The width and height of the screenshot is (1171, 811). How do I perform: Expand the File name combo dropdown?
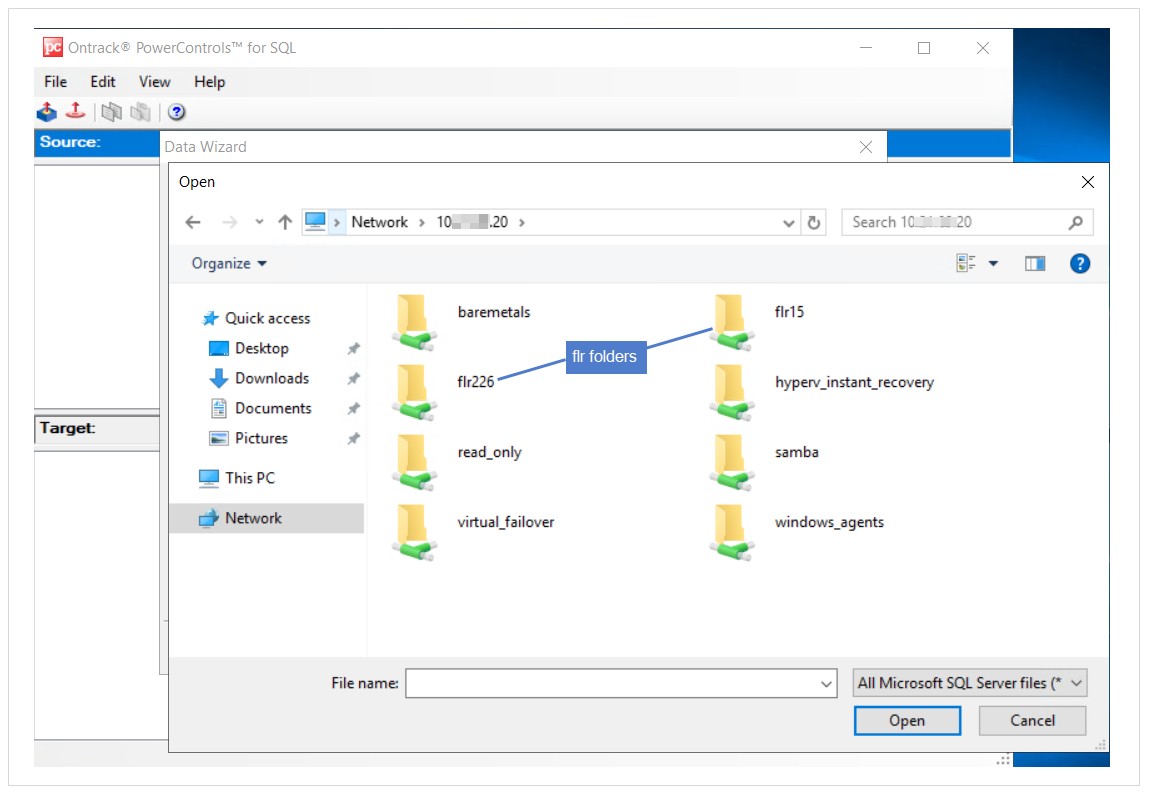coord(826,683)
